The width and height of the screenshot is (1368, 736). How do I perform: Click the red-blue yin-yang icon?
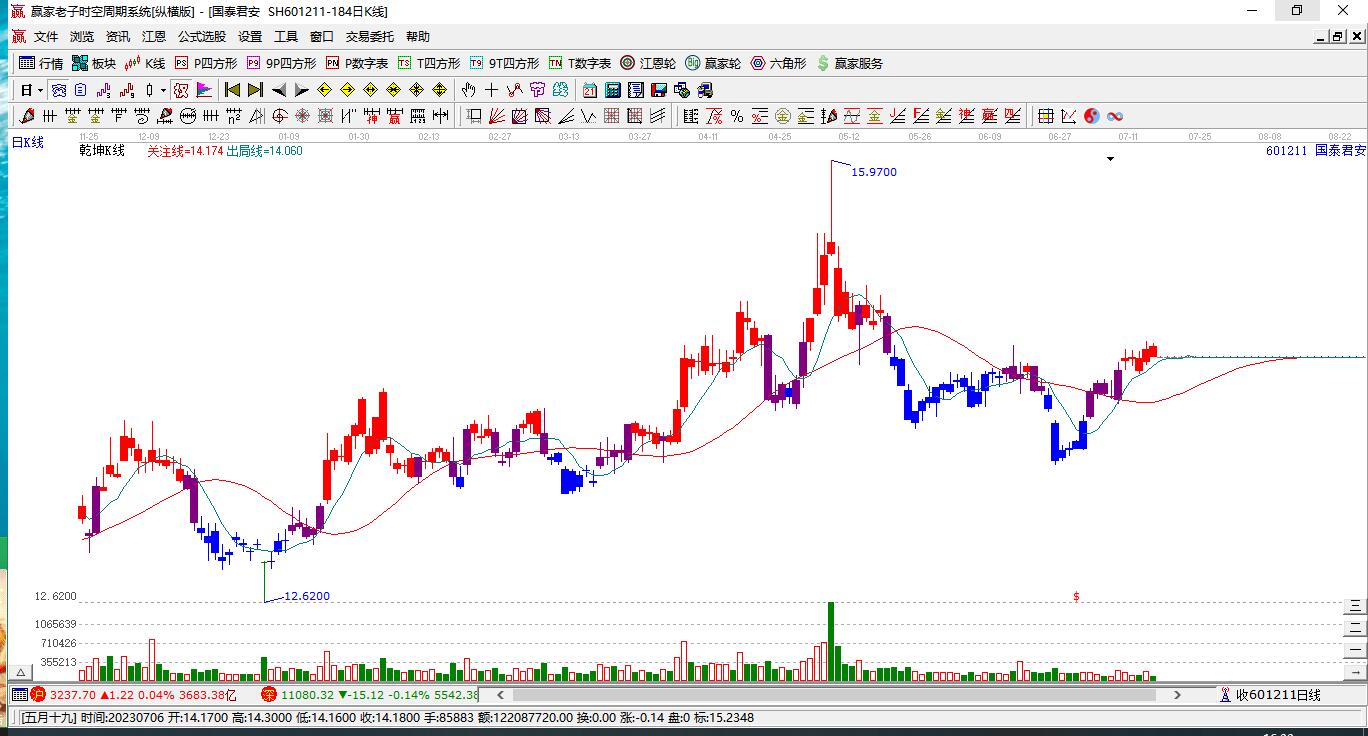(1091, 116)
